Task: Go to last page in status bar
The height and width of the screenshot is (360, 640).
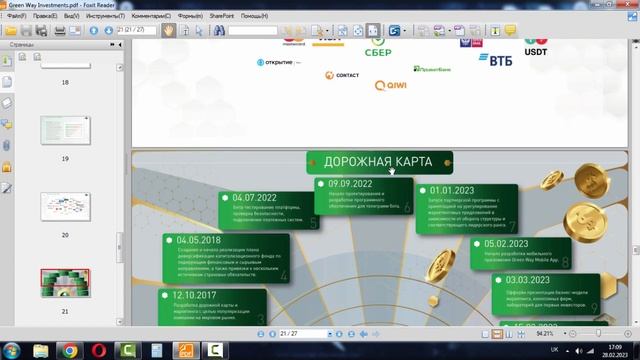Action: 351,334
